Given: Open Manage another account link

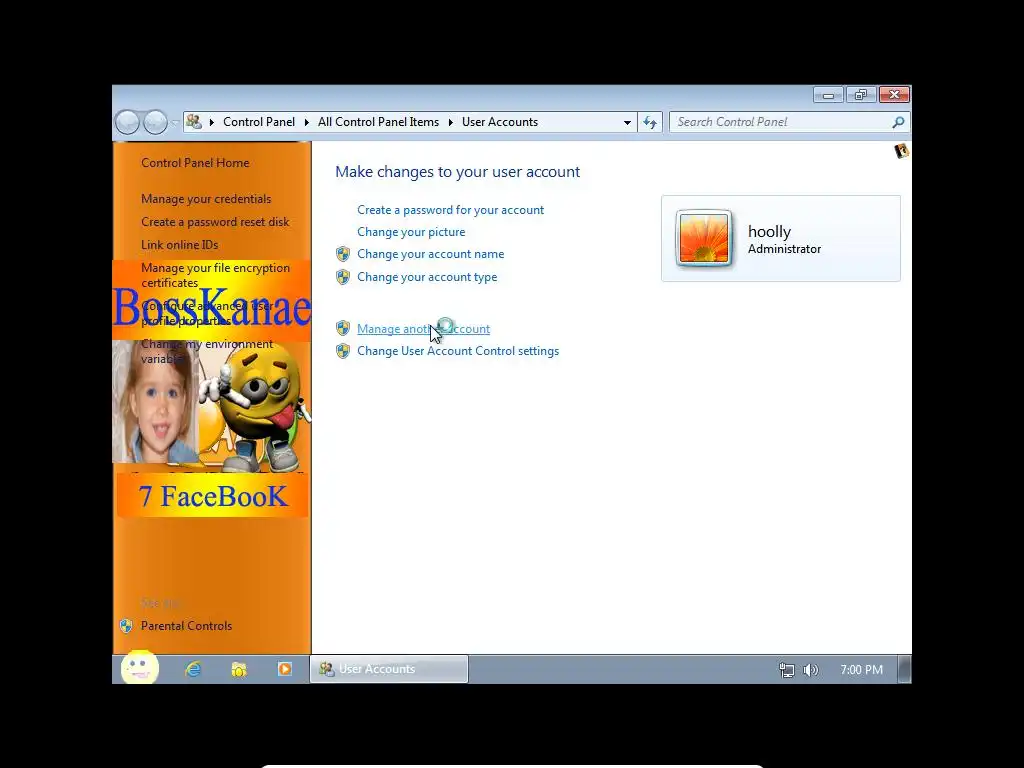Looking at the screenshot, I should coord(423,329).
